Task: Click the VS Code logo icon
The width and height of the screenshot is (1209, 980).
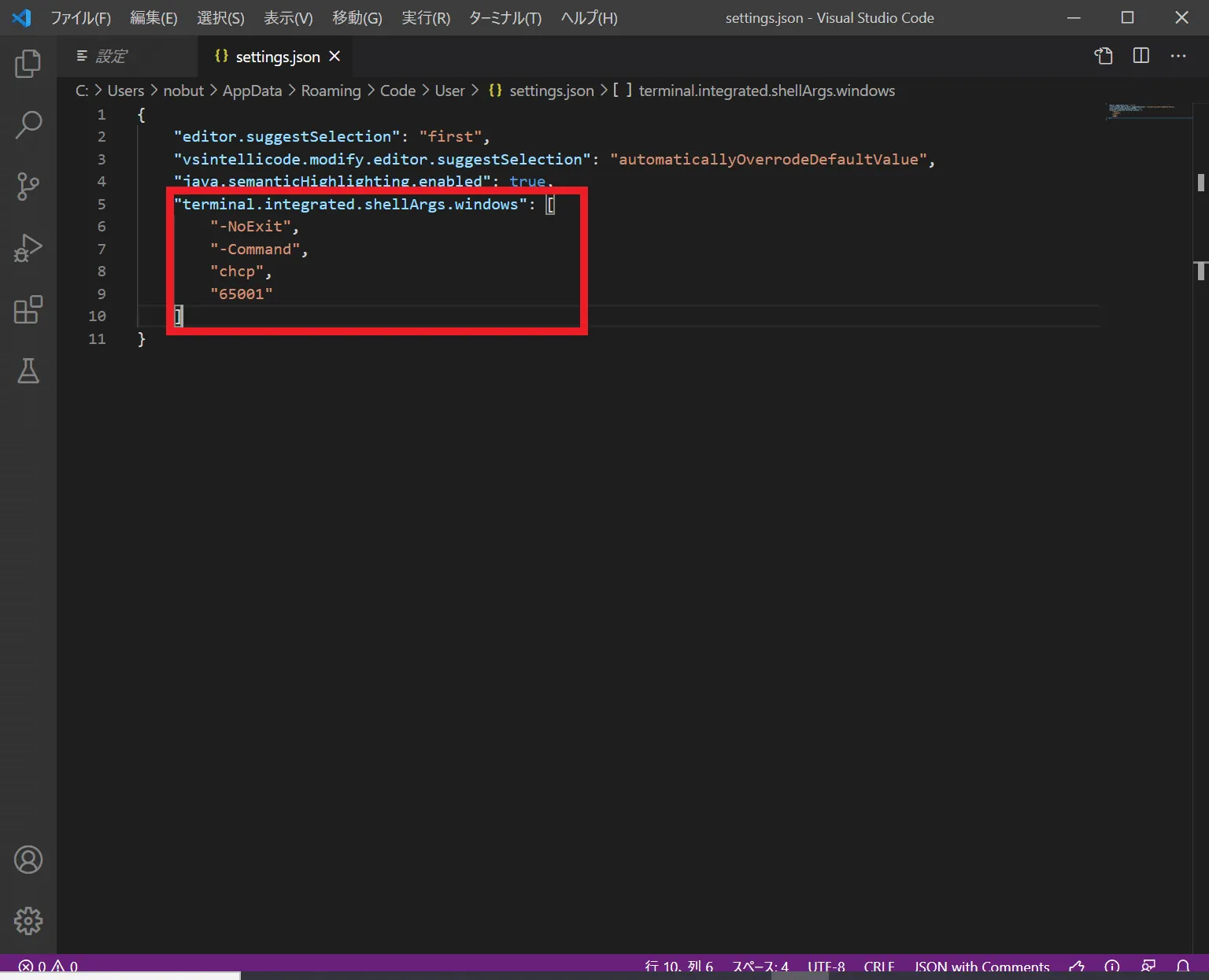Action: tap(22, 17)
